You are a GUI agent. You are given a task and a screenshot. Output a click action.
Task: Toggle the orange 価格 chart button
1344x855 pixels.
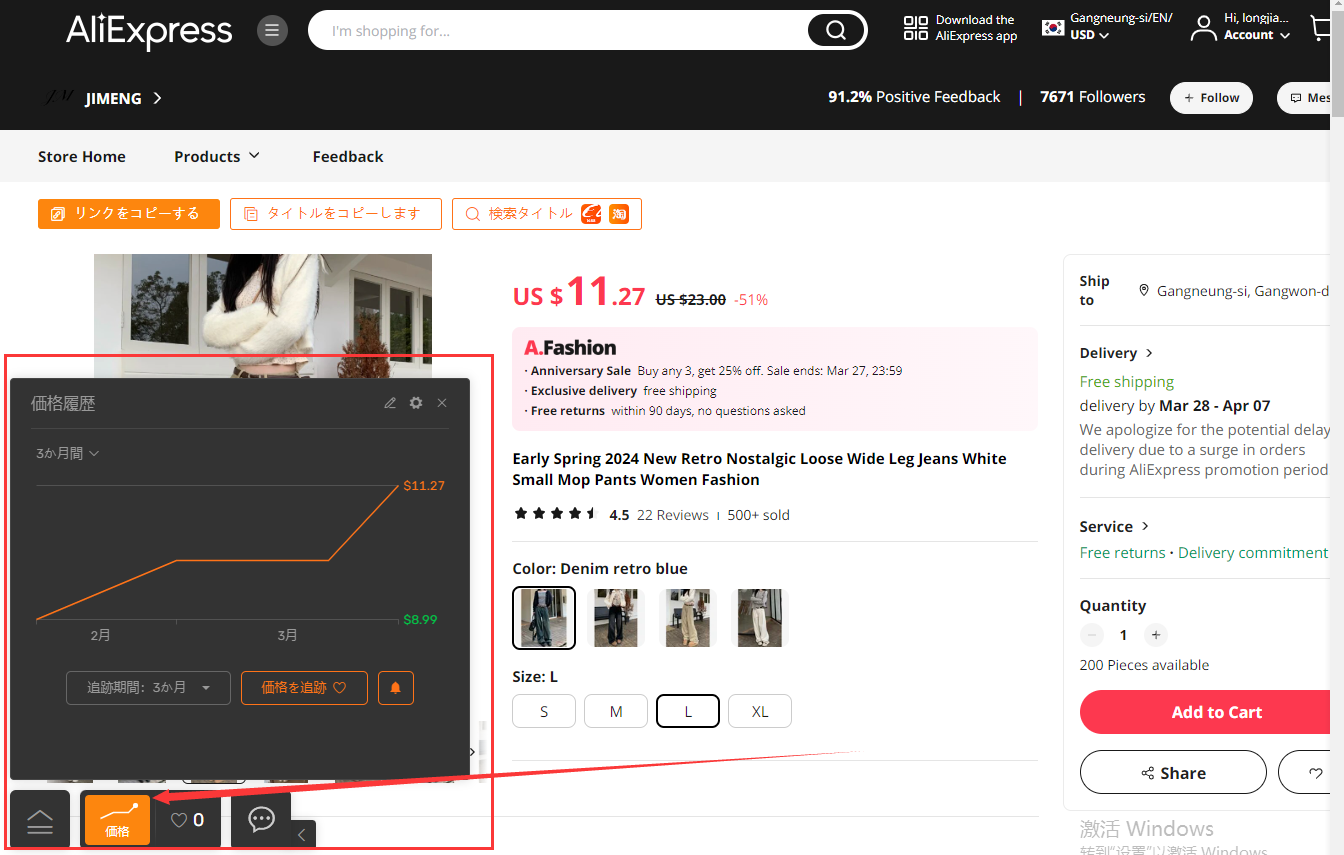pyautogui.click(x=117, y=820)
